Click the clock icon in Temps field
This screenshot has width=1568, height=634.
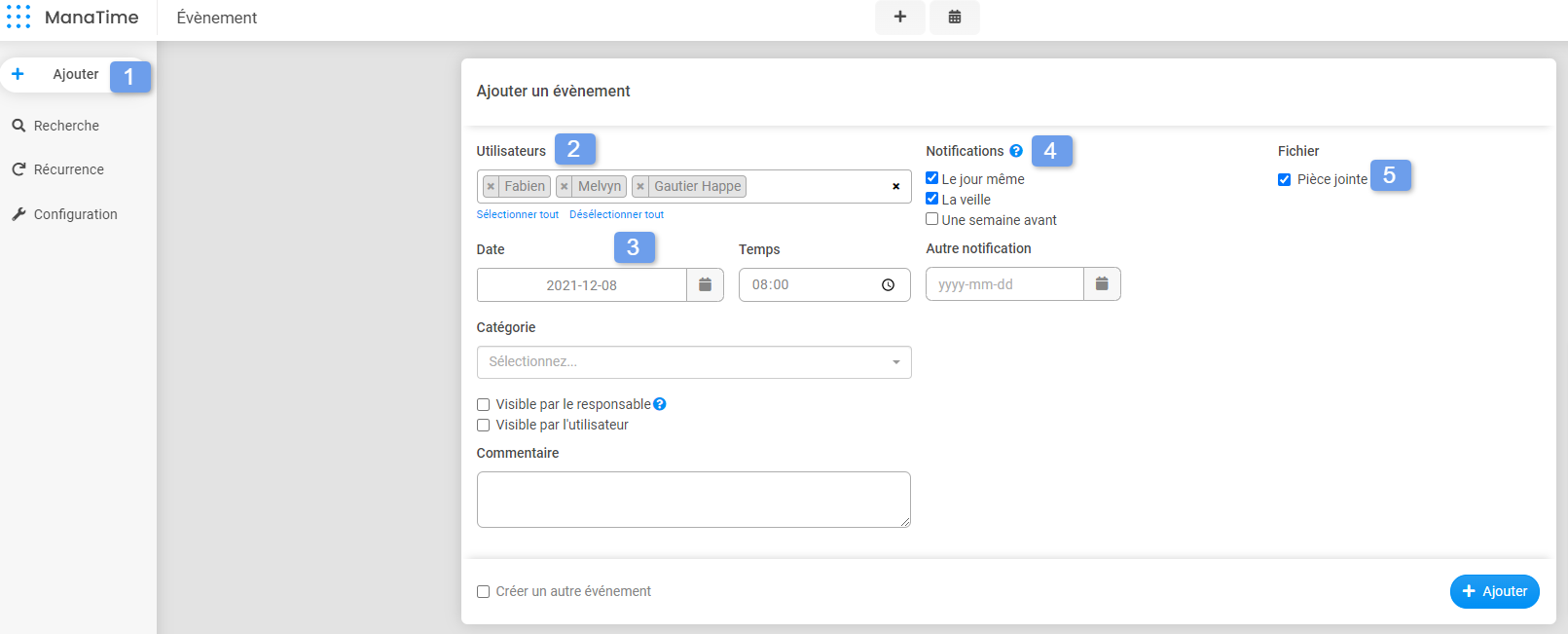888,285
